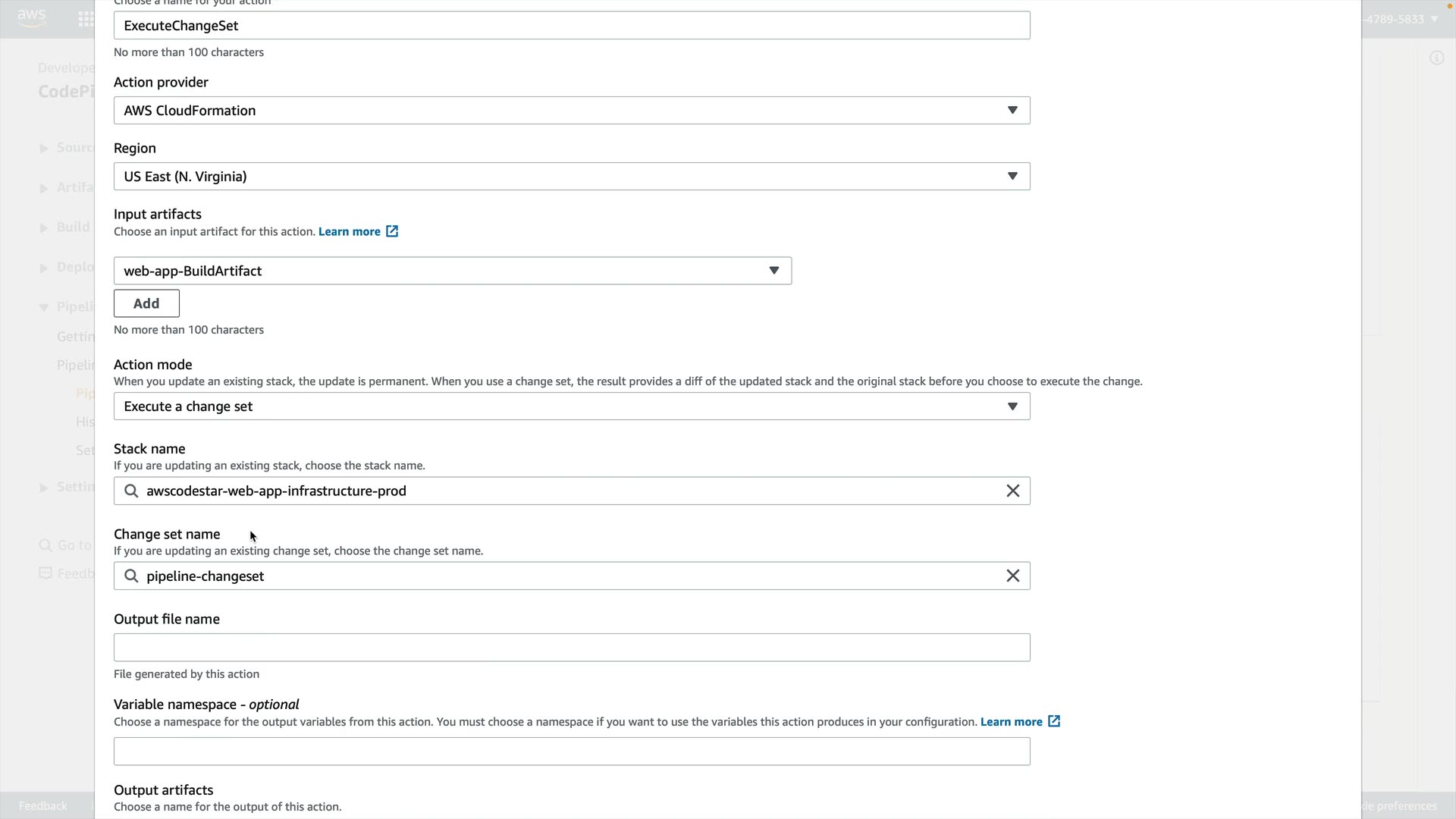Open the web-app-BuildArtifact input artifact dropdown

tap(452, 271)
